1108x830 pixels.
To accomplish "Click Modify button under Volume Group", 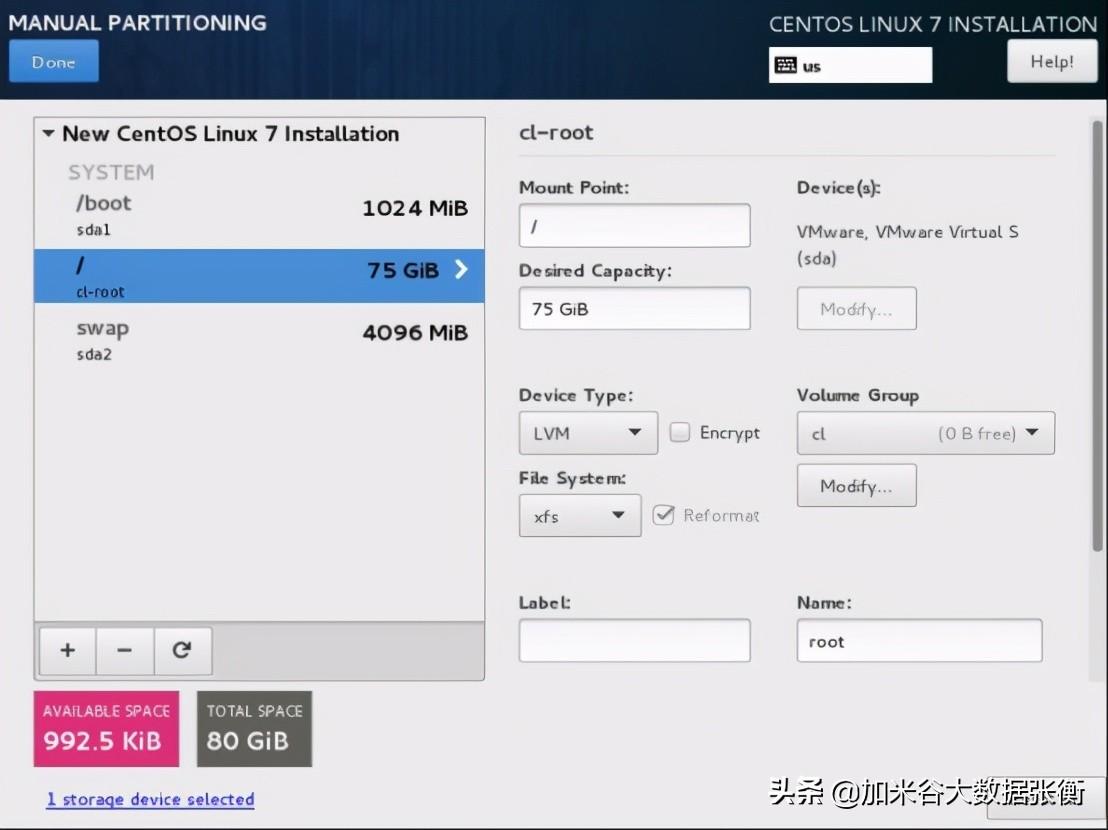I will [x=856, y=486].
